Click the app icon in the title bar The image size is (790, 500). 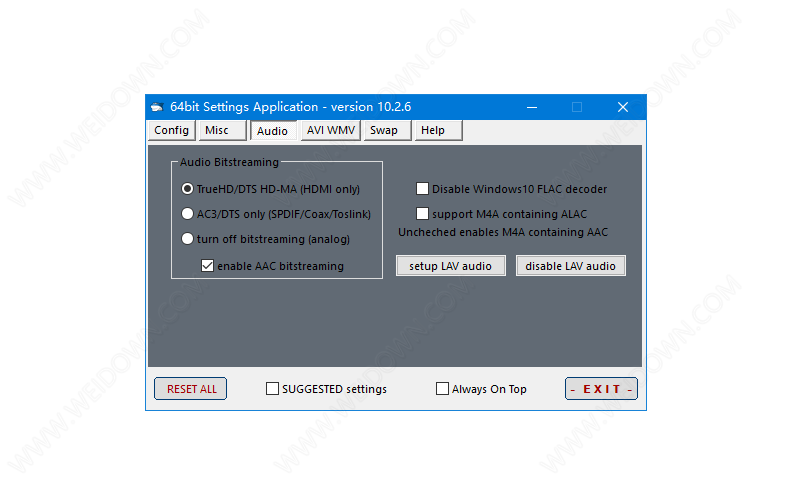pos(157,107)
